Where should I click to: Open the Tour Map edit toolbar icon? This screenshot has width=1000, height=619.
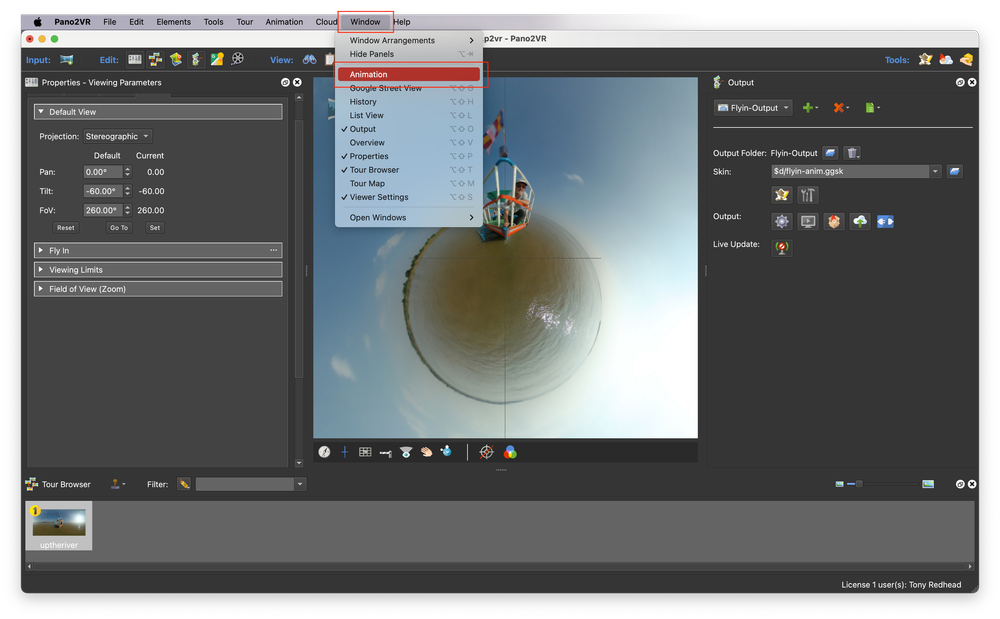tap(176, 59)
